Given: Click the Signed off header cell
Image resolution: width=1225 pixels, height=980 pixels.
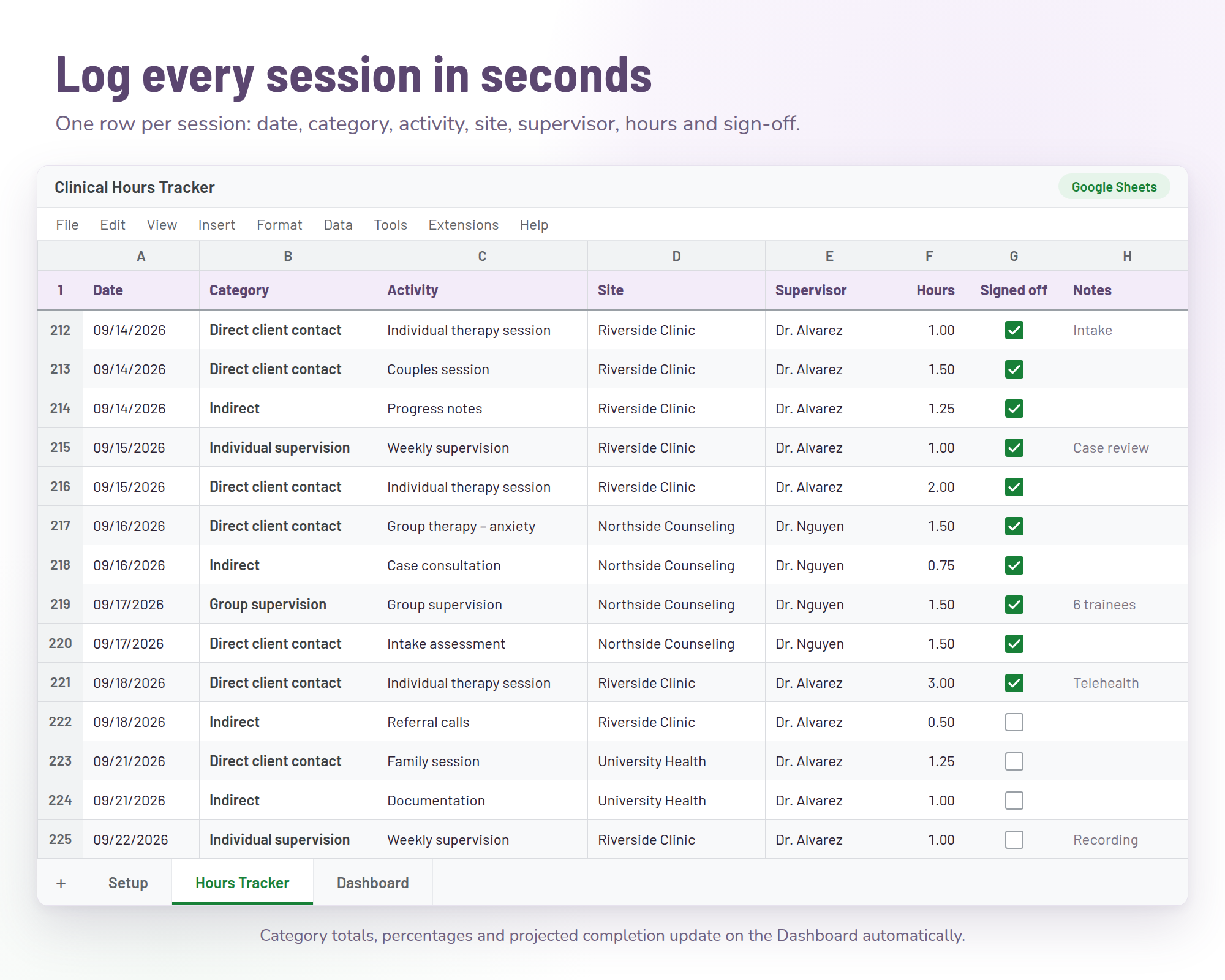Looking at the screenshot, I should click(1014, 290).
